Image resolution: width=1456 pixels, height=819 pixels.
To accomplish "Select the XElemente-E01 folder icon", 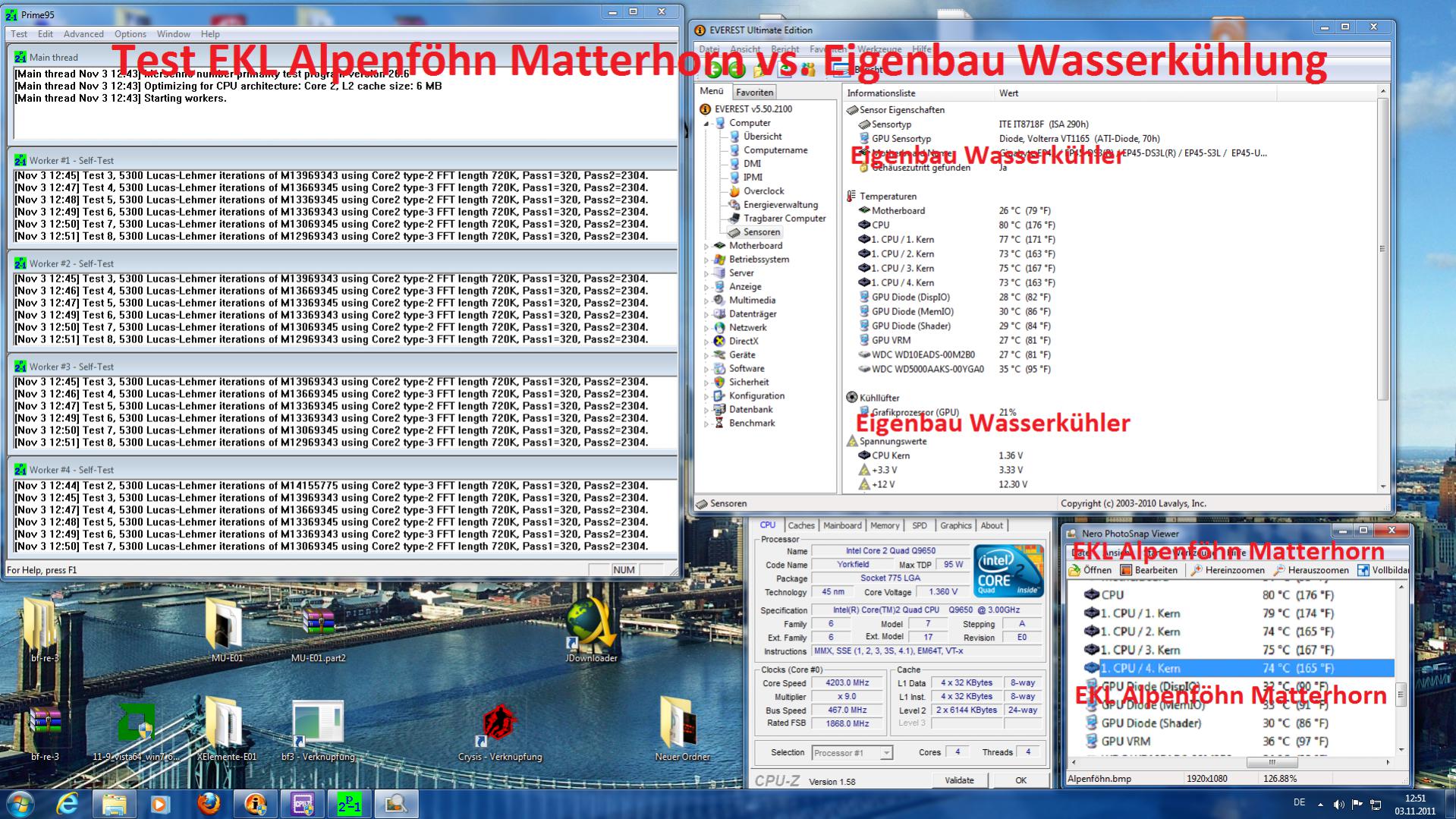I will click(226, 730).
